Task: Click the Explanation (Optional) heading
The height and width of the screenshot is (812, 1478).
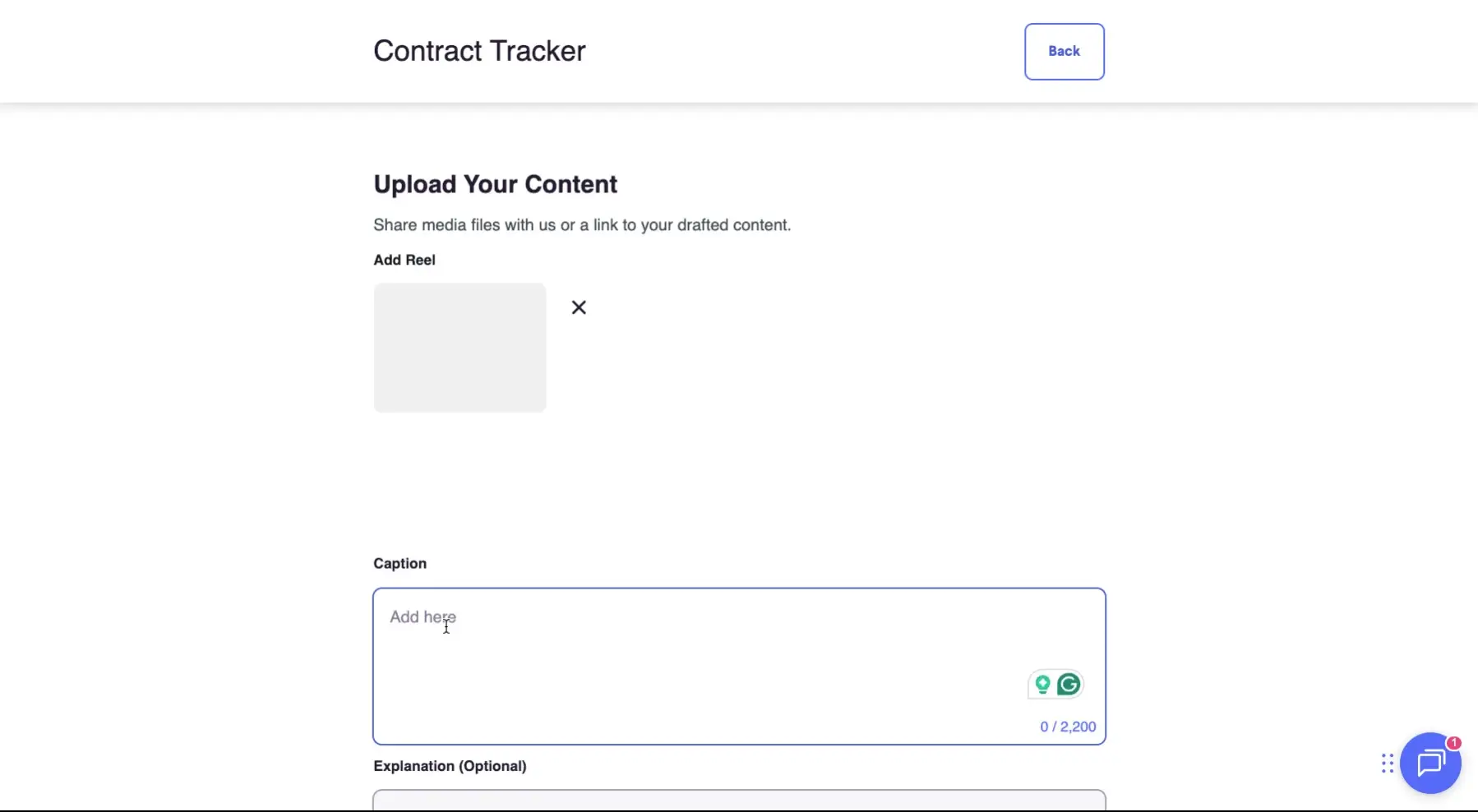Action: coord(450,765)
